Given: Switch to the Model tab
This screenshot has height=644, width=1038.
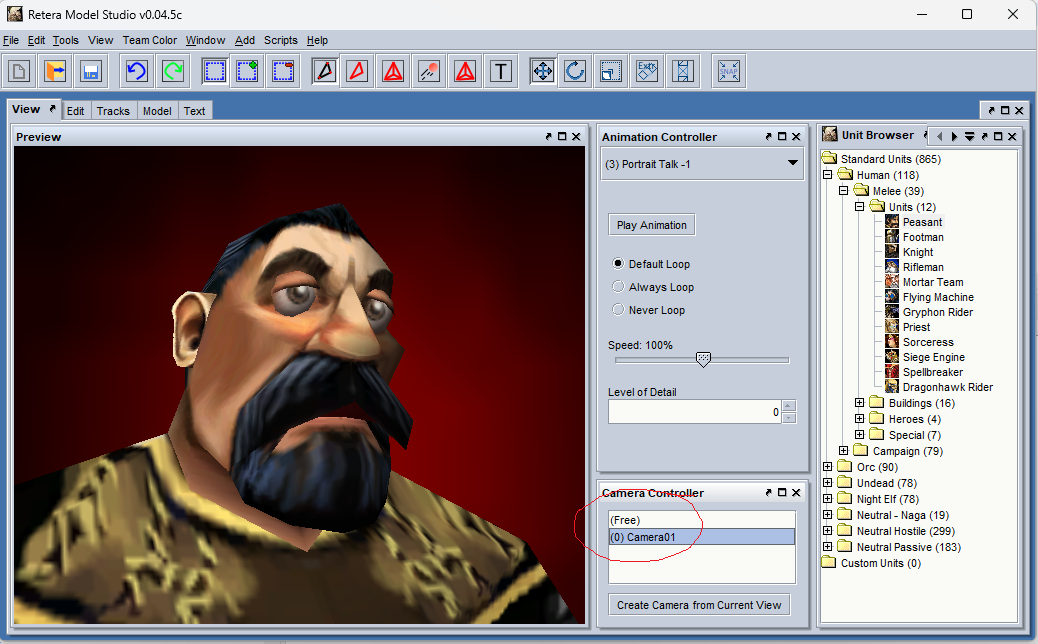Looking at the screenshot, I should pyautogui.click(x=157, y=111).
